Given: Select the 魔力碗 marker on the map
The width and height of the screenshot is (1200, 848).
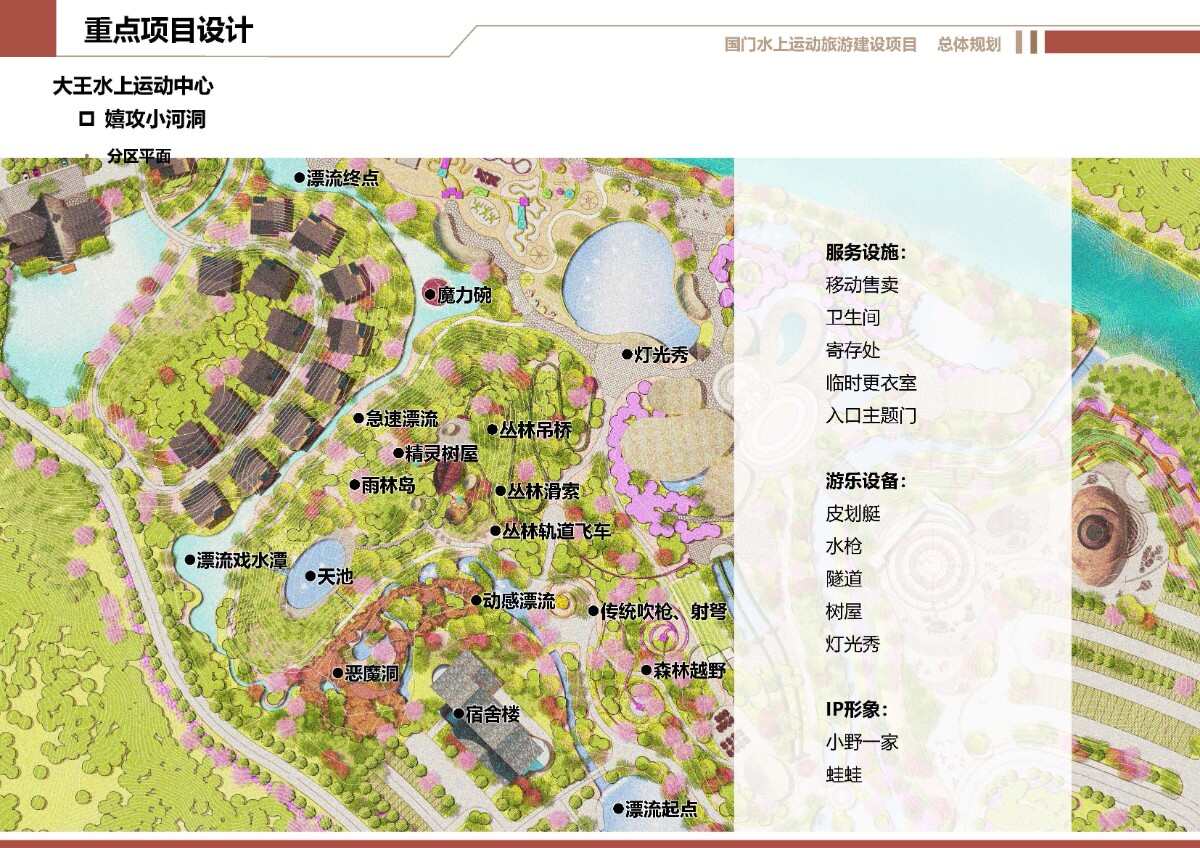Looking at the screenshot, I should click(x=430, y=295).
